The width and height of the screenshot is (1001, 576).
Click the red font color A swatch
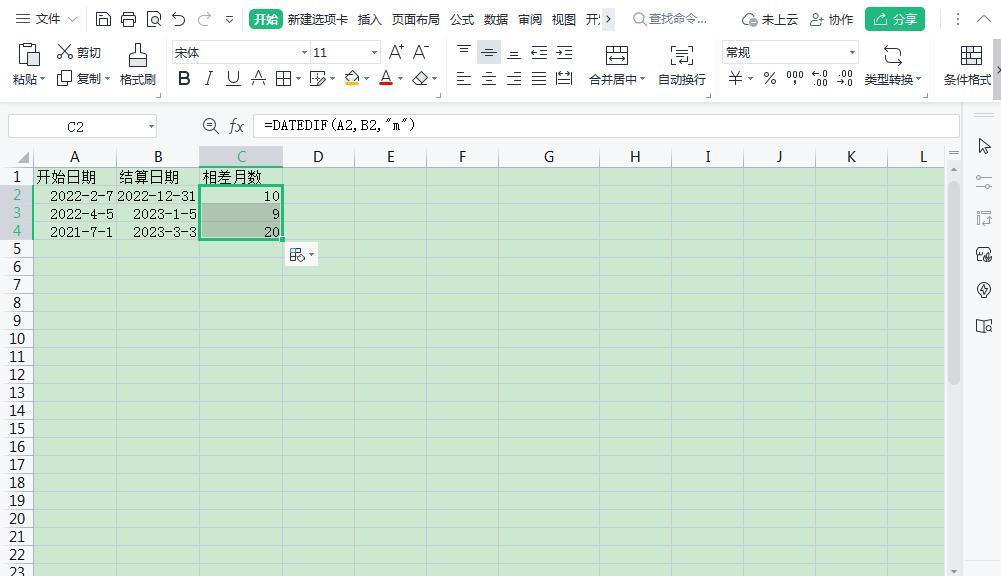(386, 79)
